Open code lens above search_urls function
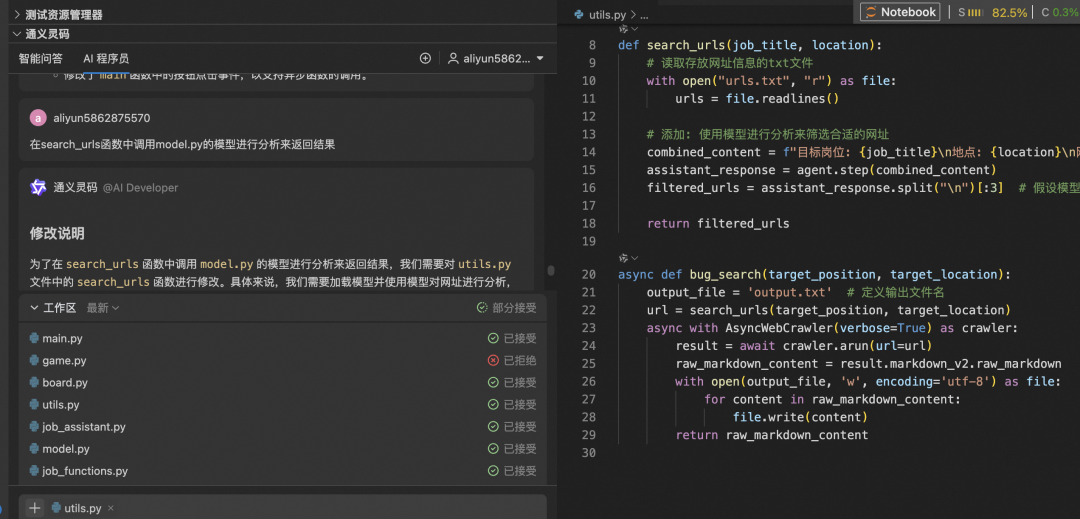This screenshot has height=519, width=1080. pyautogui.click(x=628, y=29)
